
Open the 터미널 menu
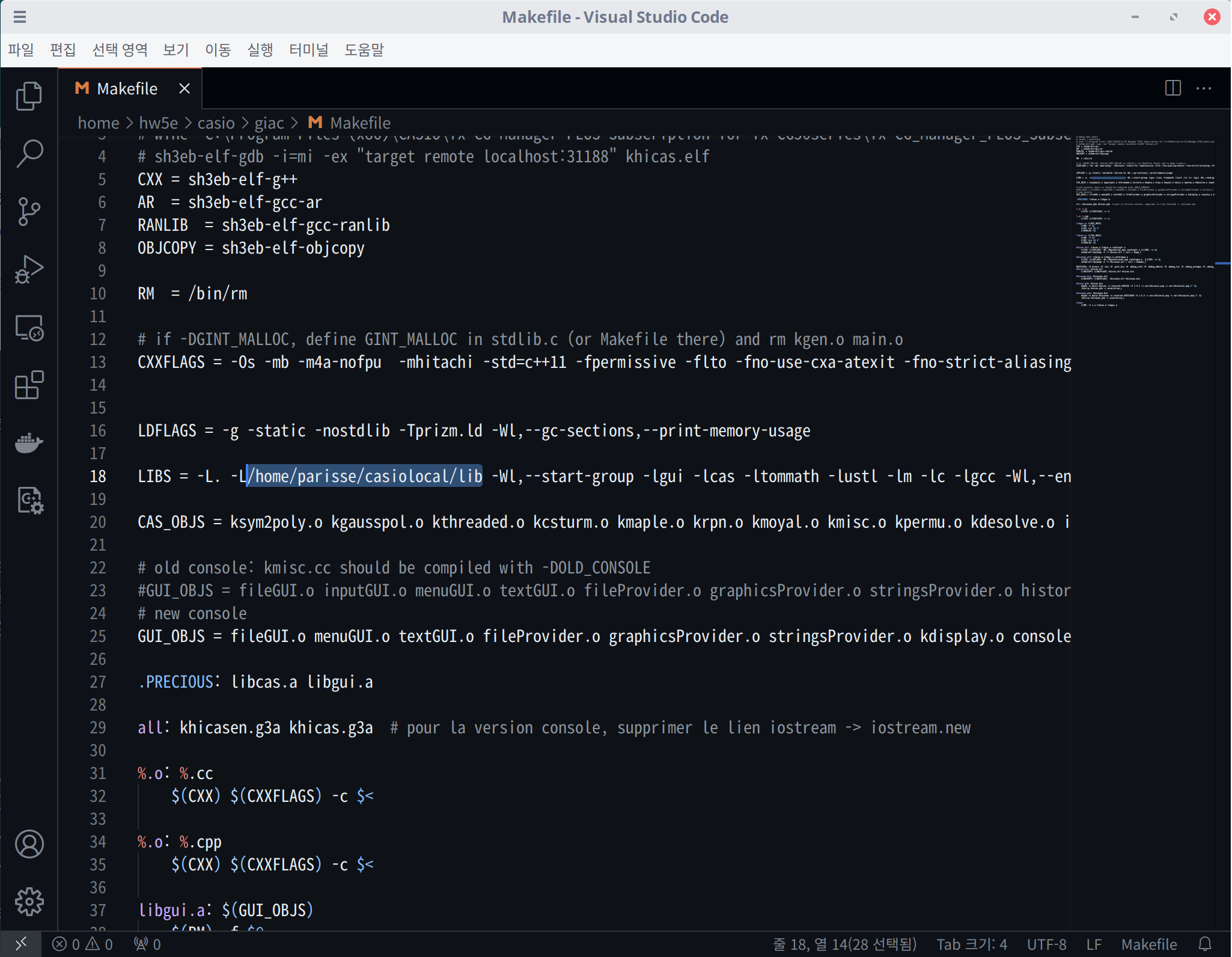308,50
